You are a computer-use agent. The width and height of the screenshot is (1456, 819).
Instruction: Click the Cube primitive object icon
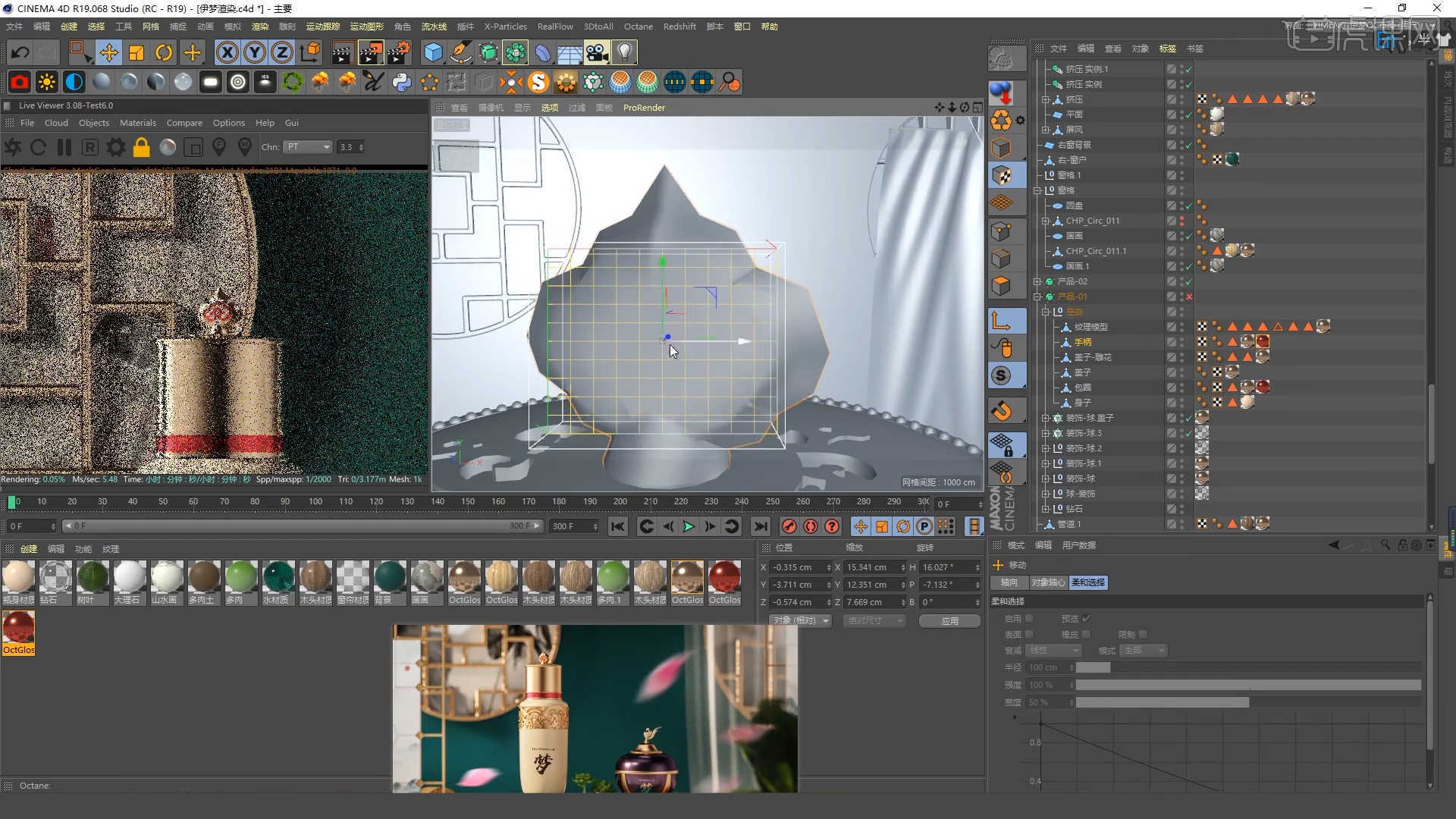[433, 52]
